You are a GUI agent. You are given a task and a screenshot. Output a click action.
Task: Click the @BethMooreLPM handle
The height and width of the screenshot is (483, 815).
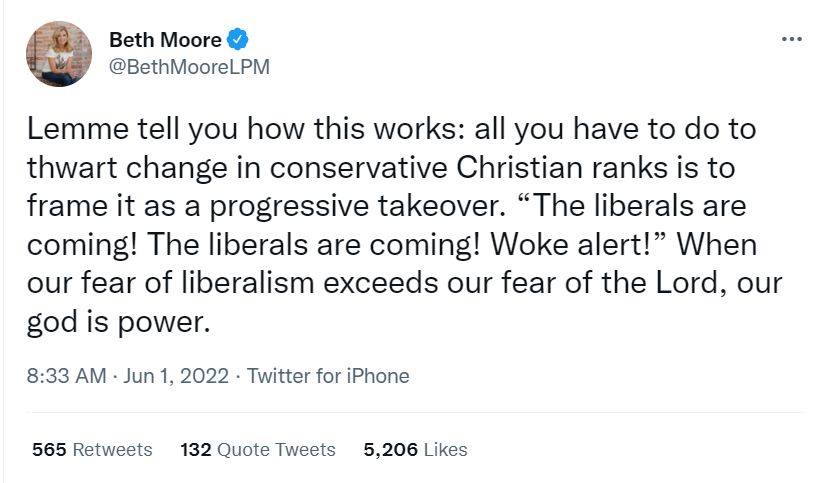189,66
